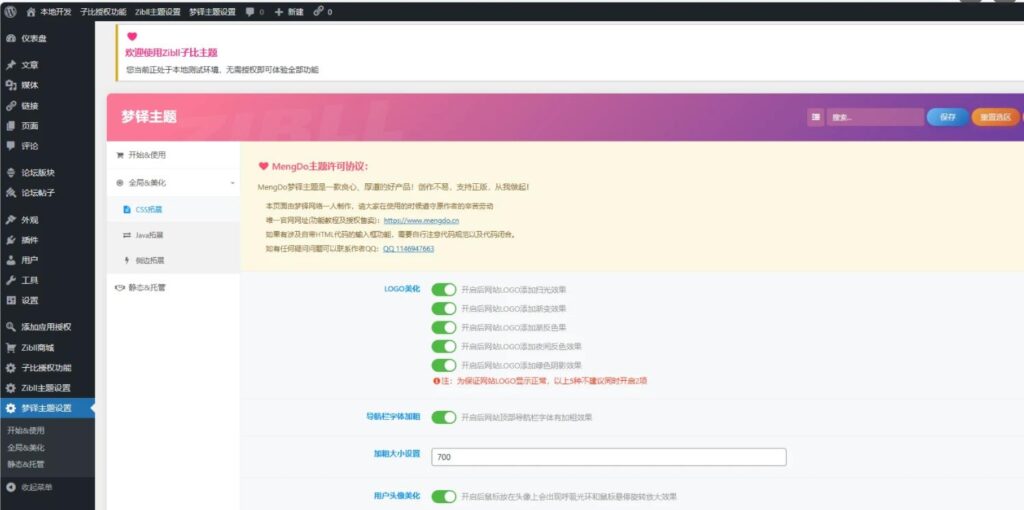Open 工具 wrench icon in sidebar
This screenshot has width=1024, height=510.
[x=10, y=280]
